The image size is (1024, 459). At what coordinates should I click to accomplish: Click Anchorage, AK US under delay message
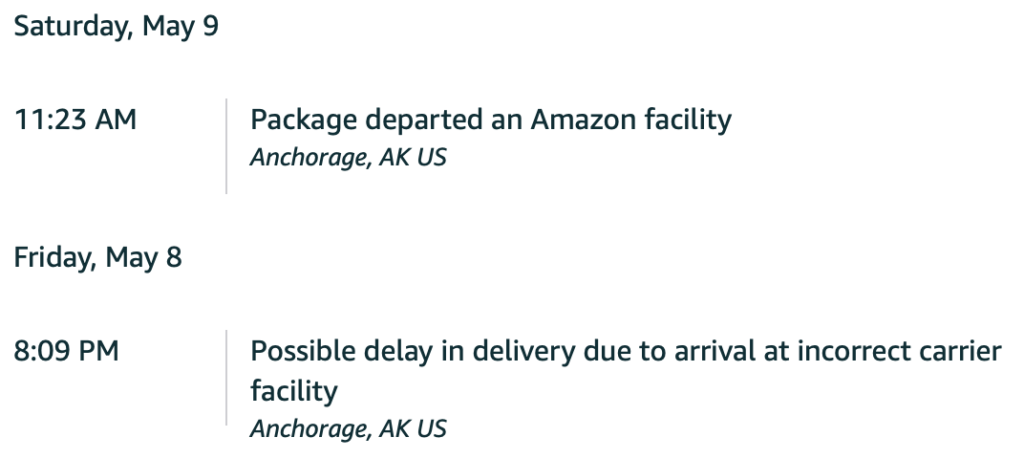coord(349,429)
